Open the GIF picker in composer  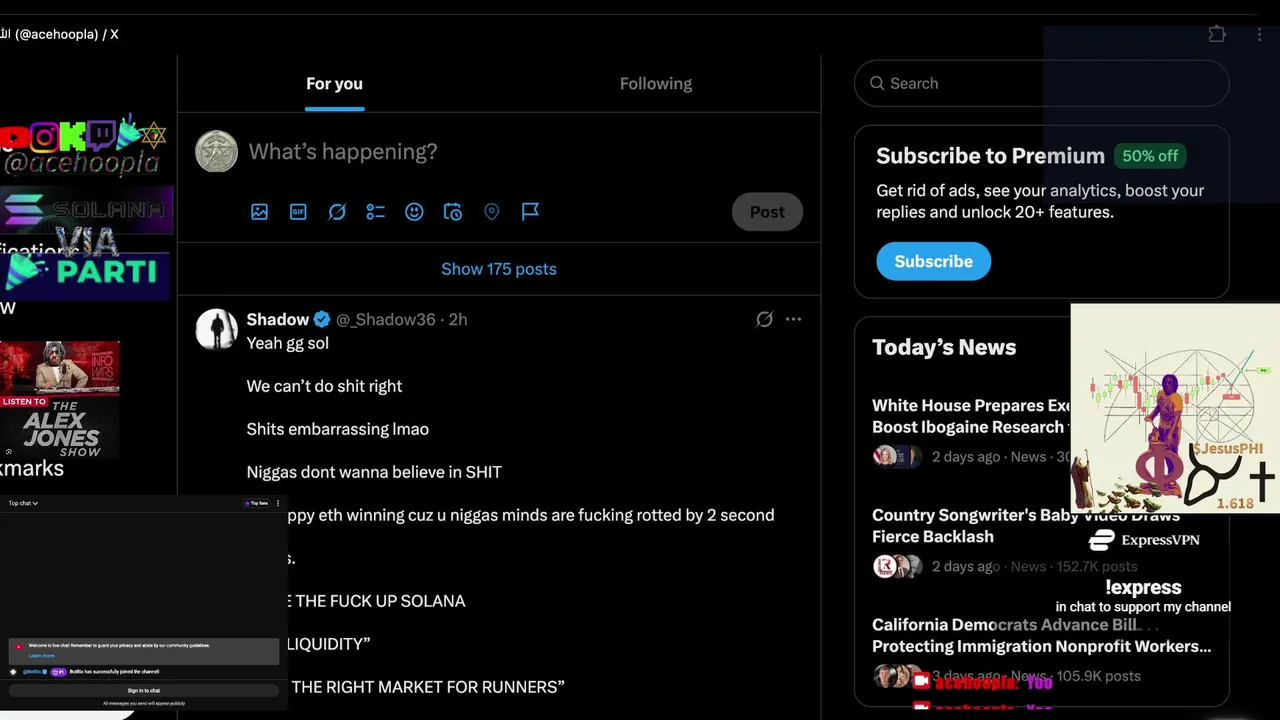298,212
